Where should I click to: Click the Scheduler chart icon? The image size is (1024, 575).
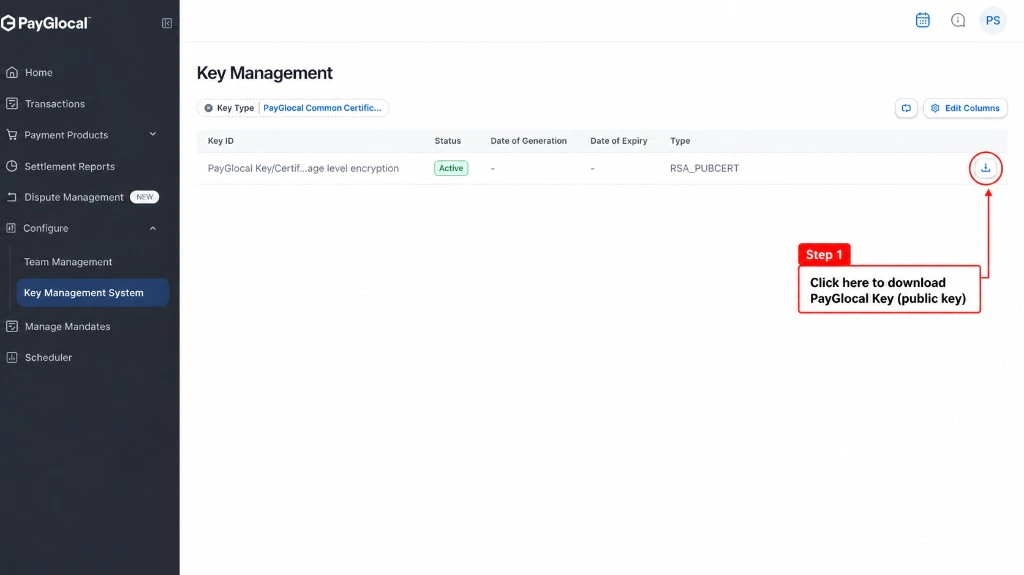point(12,357)
